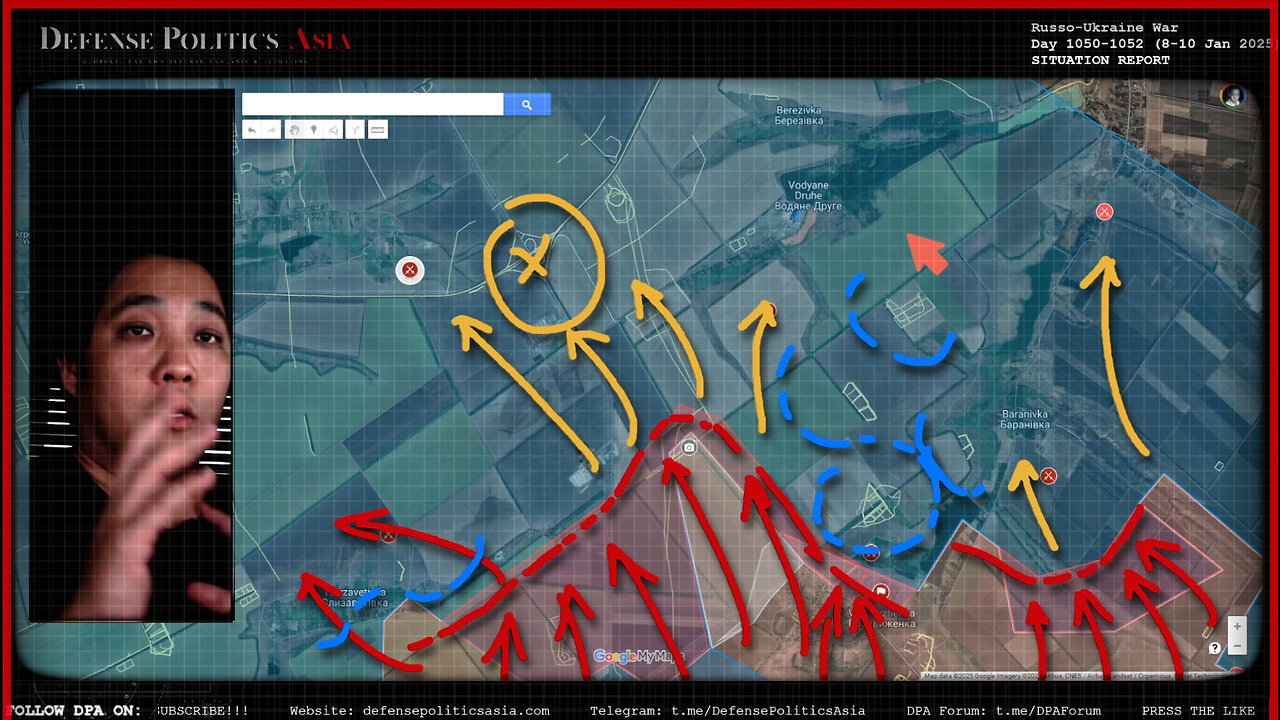Click the camera marker at red salient tip
Screen dimensions: 1280x720
pyautogui.click(x=688, y=448)
